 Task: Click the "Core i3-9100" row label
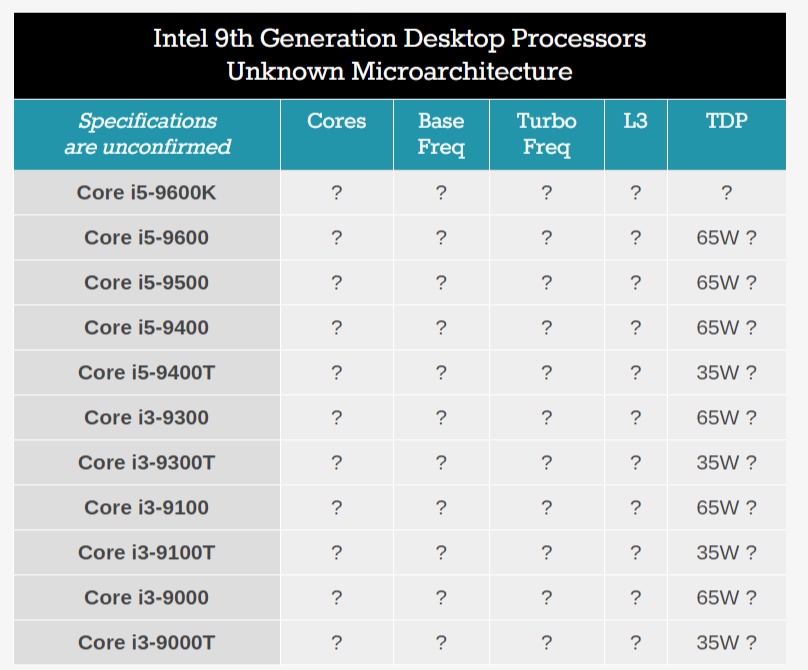[146, 508]
